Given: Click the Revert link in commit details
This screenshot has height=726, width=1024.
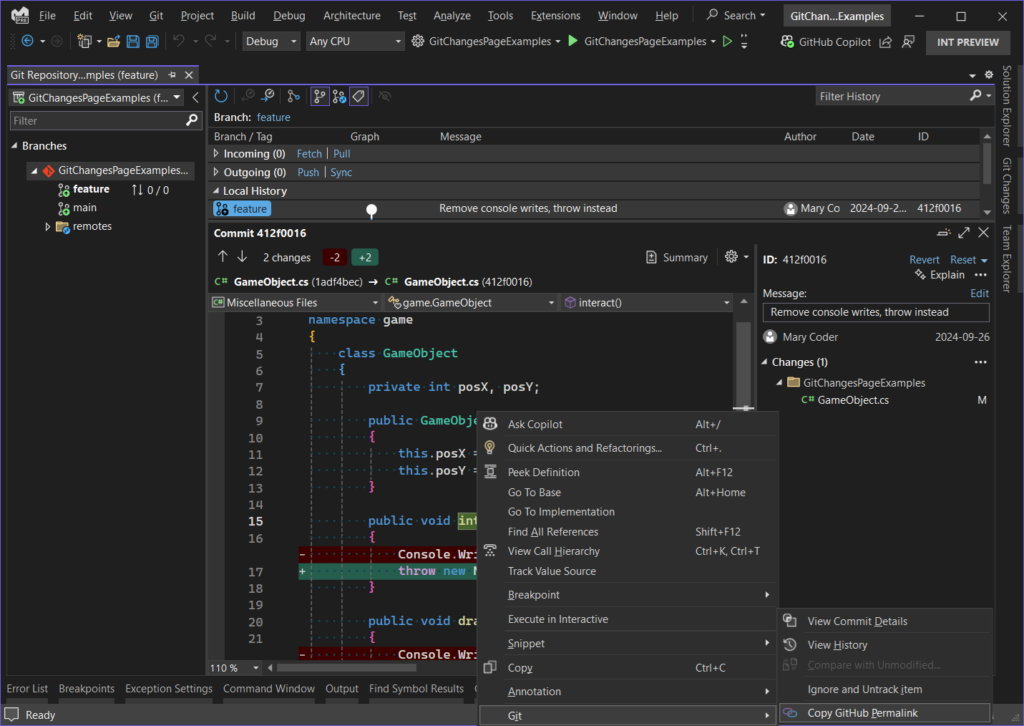Looking at the screenshot, I should tap(924, 259).
